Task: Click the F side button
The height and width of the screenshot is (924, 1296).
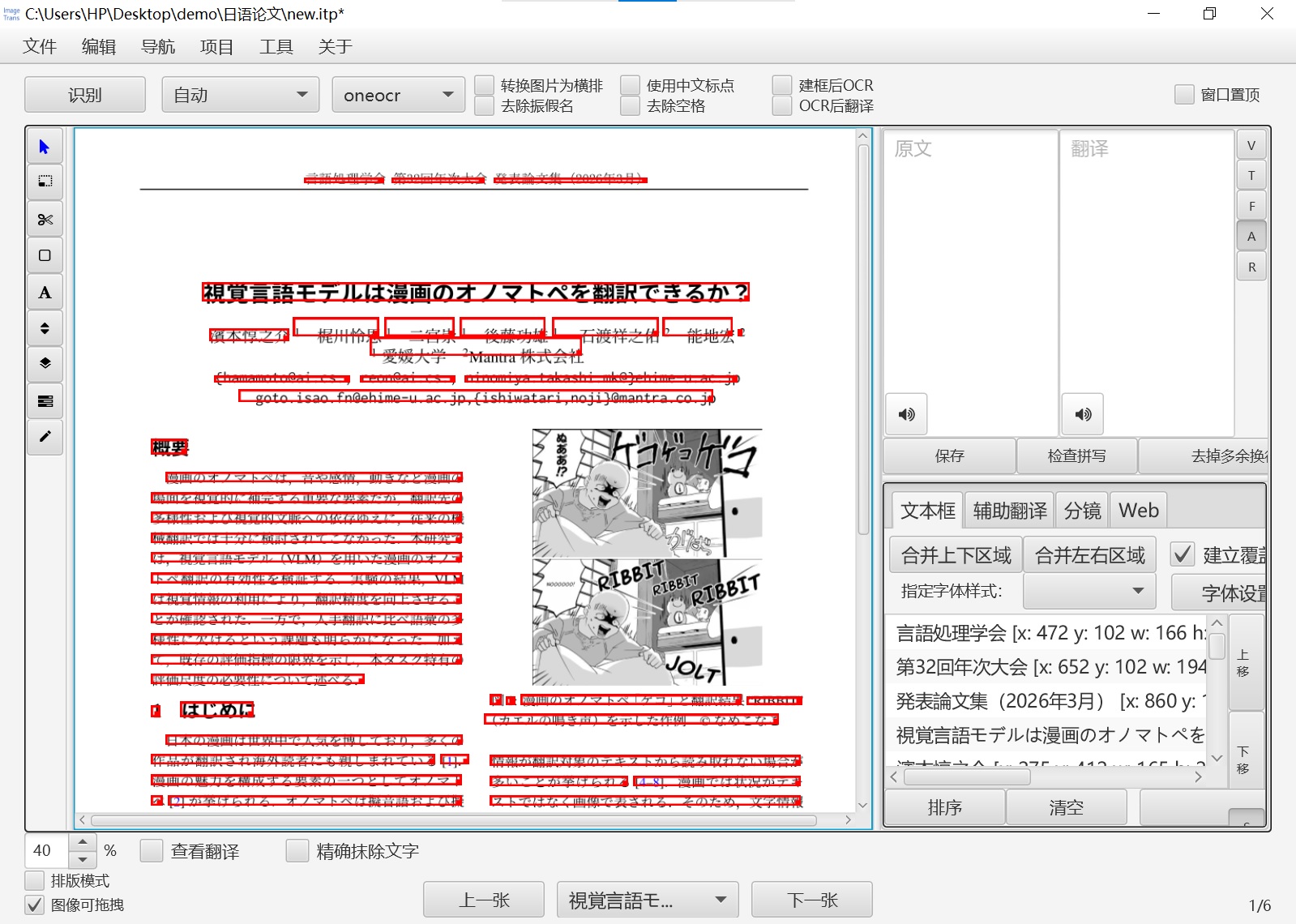Action: (1251, 206)
